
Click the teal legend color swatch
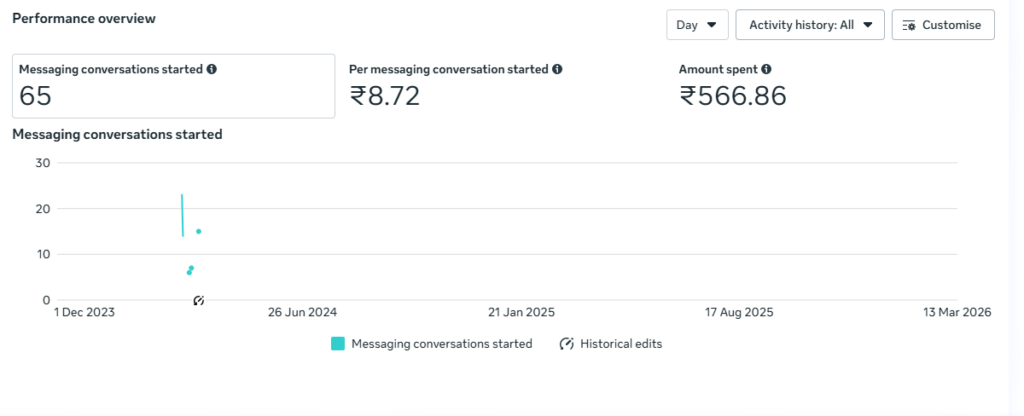[338, 344]
